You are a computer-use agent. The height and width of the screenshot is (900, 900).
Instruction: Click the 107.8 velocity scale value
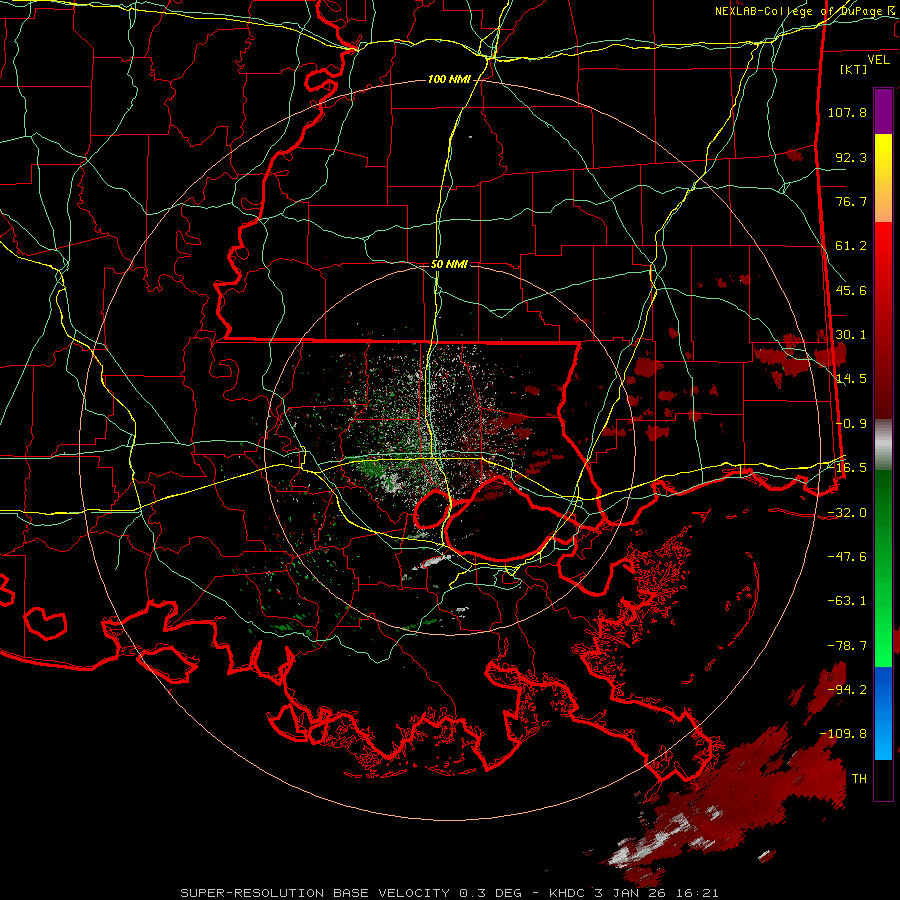pyautogui.click(x=847, y=112)
